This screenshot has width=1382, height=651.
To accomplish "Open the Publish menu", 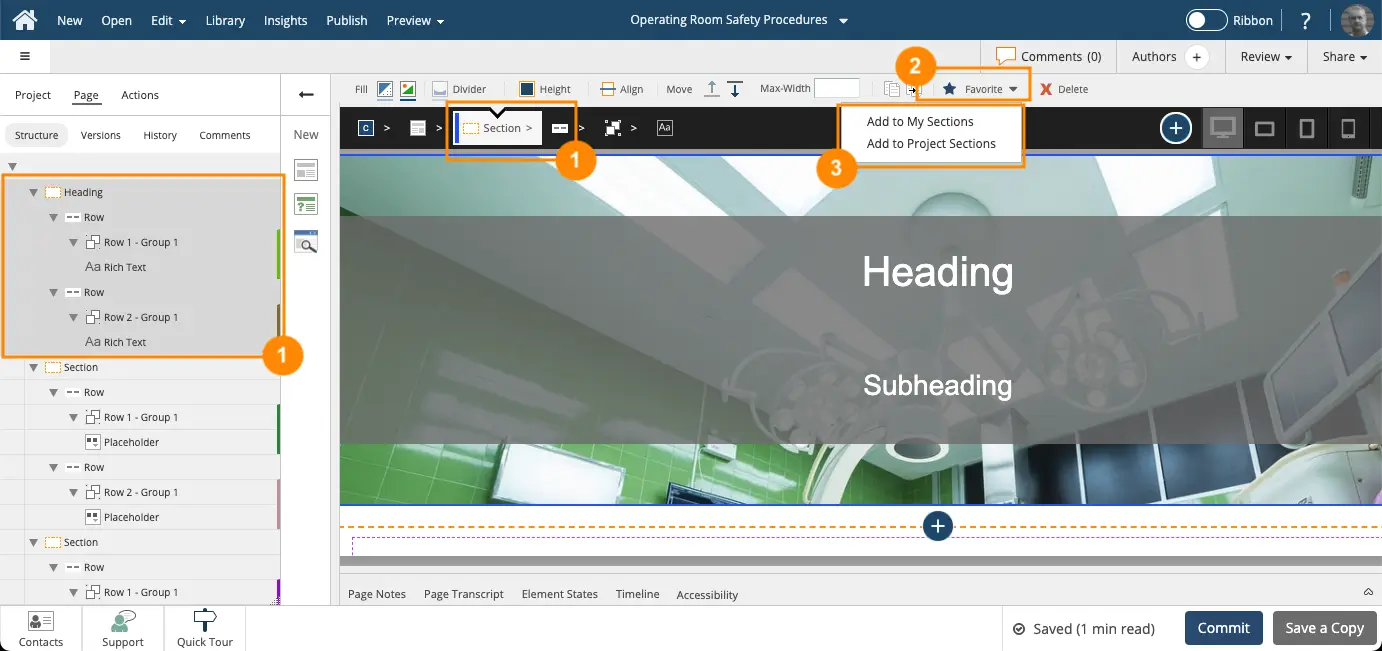I will click(347, 20).
